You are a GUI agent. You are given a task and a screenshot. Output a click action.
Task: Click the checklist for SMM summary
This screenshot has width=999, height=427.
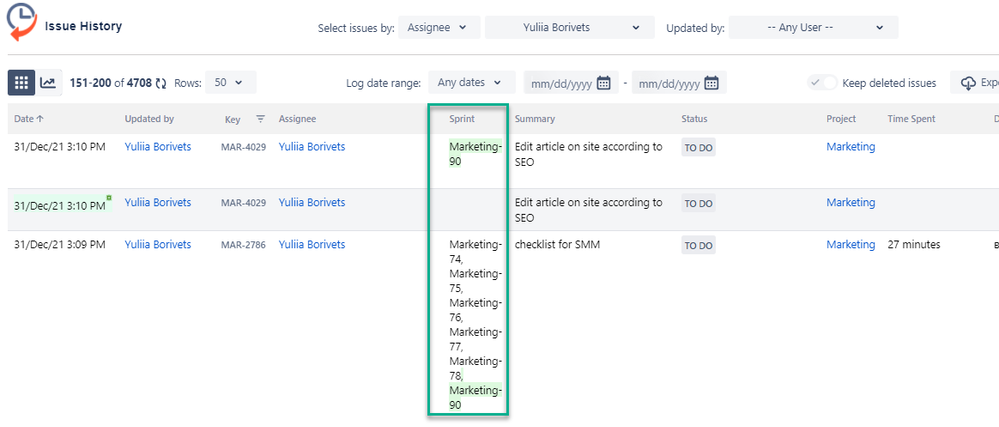point(557,245)
